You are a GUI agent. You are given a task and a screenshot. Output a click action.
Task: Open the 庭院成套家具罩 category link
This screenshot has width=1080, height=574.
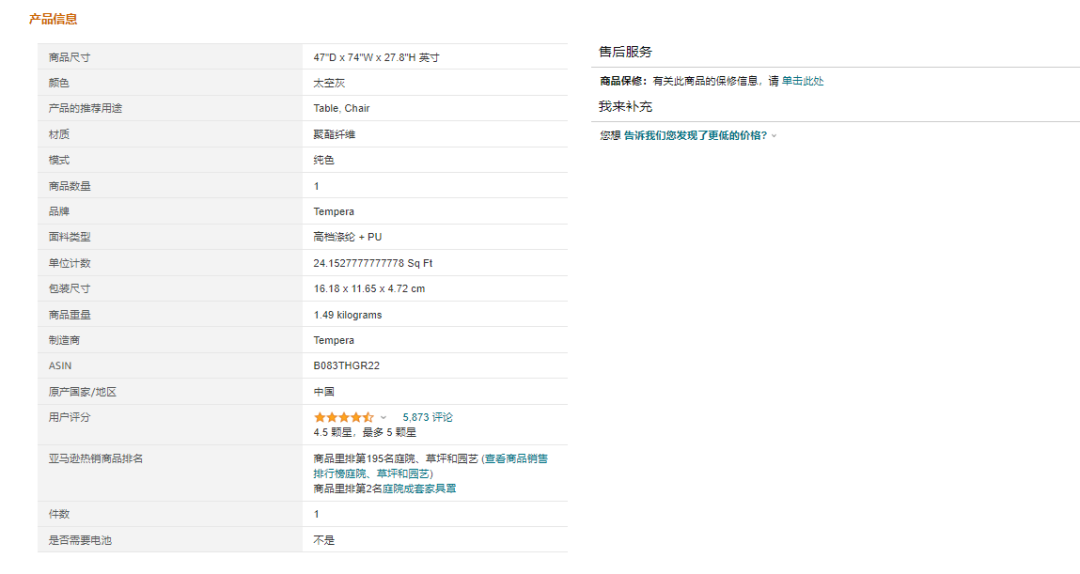coord(419,489)
